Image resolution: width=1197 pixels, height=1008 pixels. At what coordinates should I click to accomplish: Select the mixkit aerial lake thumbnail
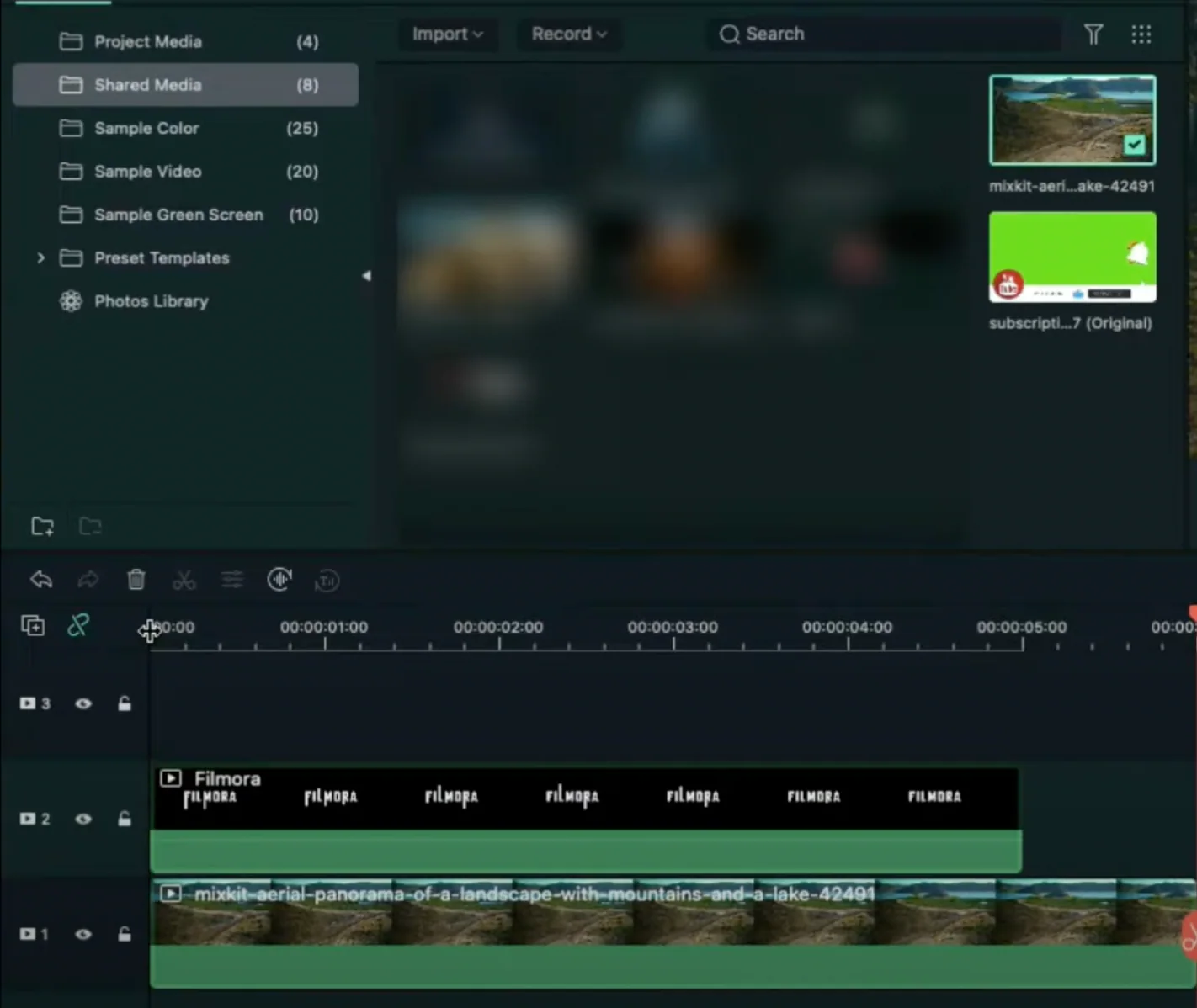click(x=1072, y=119)
